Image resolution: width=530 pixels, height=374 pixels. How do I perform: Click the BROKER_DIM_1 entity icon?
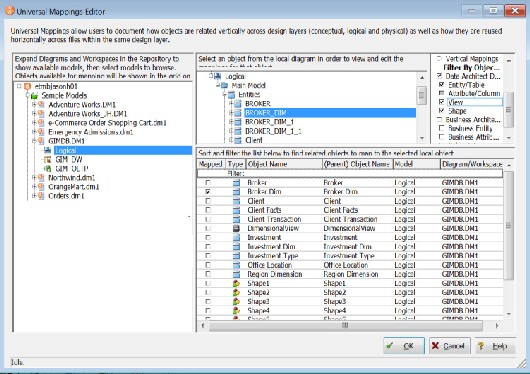pyautogui.click(x=238, y=122)
